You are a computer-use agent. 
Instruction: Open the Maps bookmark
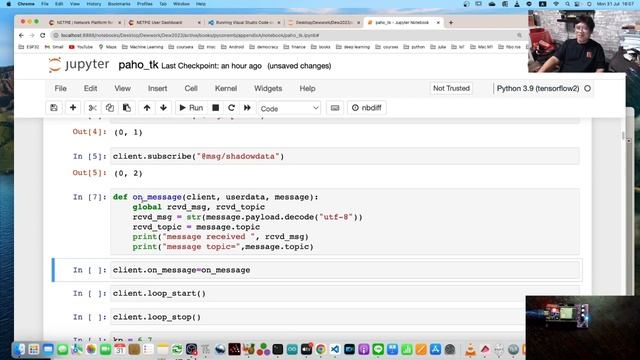pyautogui.click(x=108, y=47)
